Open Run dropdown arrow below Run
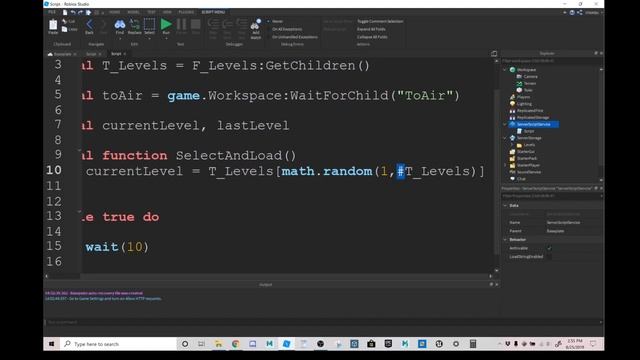Viewport: 640px width, 360px height. [166, 38]
